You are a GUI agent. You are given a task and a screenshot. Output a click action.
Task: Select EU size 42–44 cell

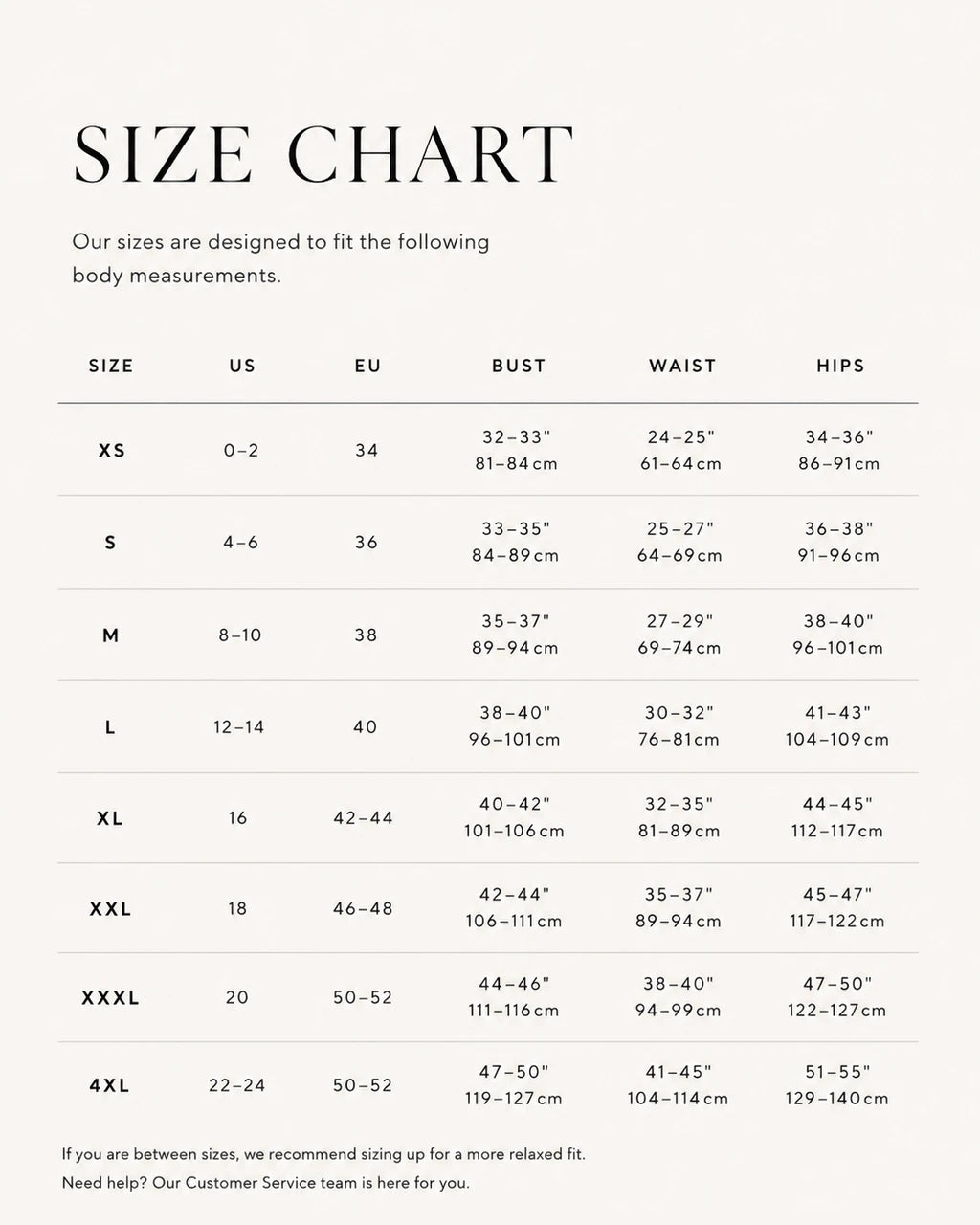click(364, 818)
